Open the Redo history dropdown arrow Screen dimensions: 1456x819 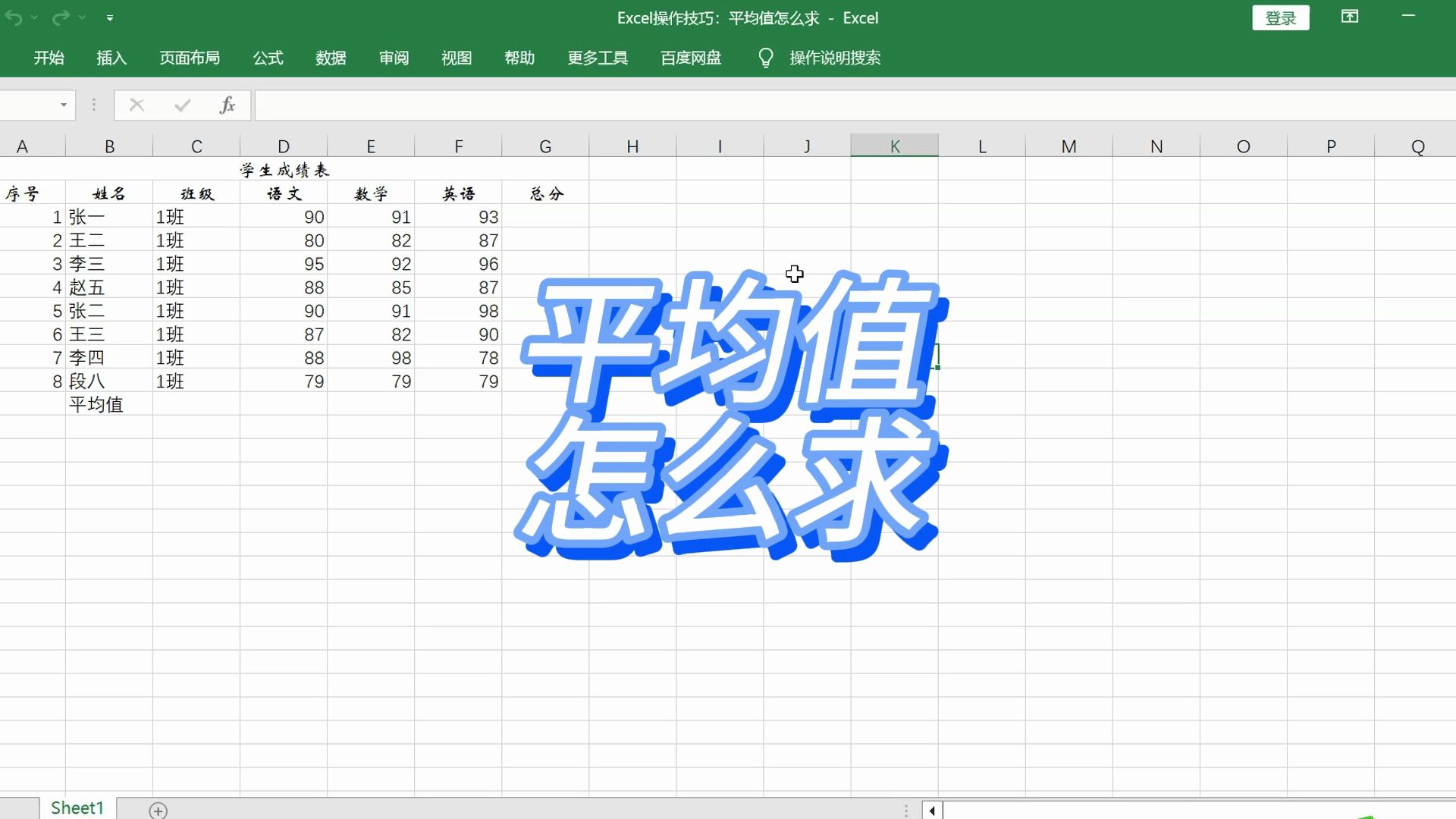(82, 17)
